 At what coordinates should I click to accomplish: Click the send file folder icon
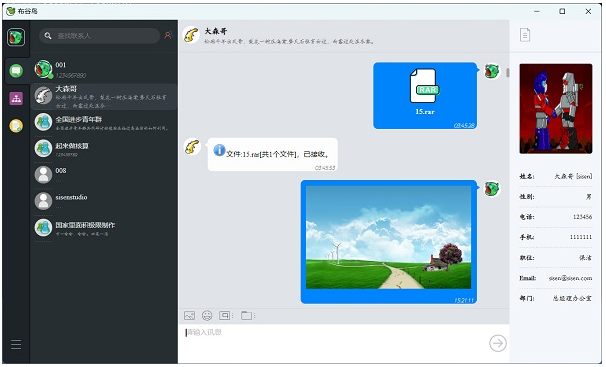tap(246, 316)
